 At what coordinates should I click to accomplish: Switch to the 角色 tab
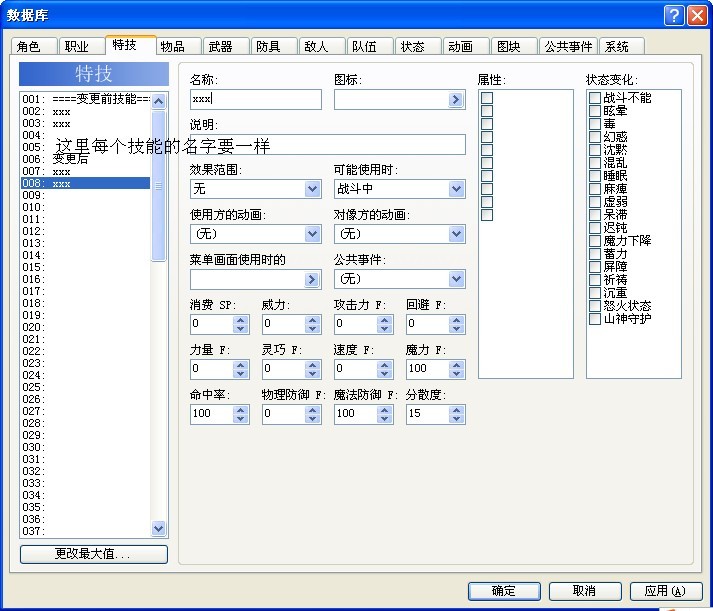tap(34, 46)
